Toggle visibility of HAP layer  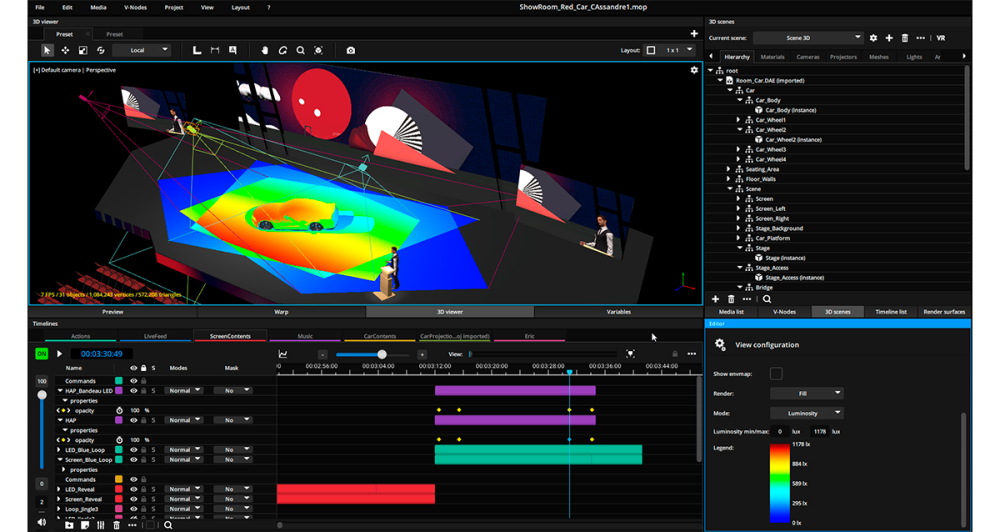(133, 420)
